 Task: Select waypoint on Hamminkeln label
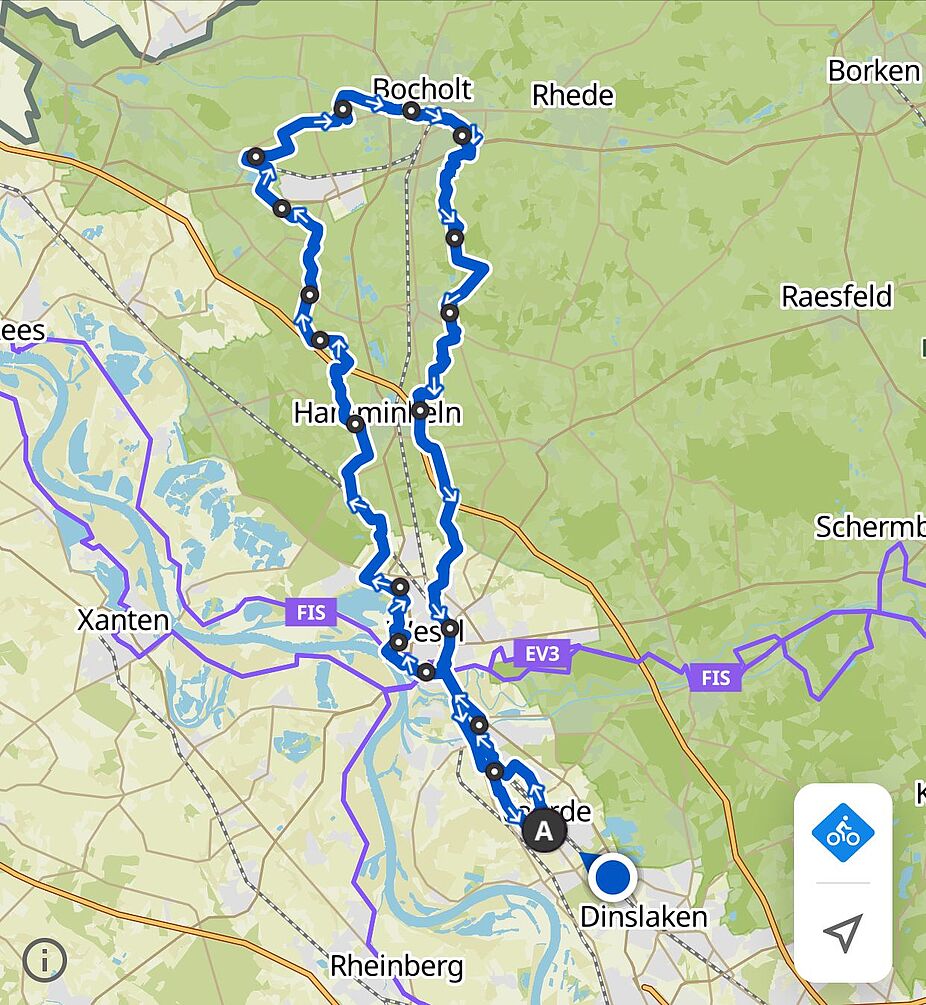click(x=420, y=410)
